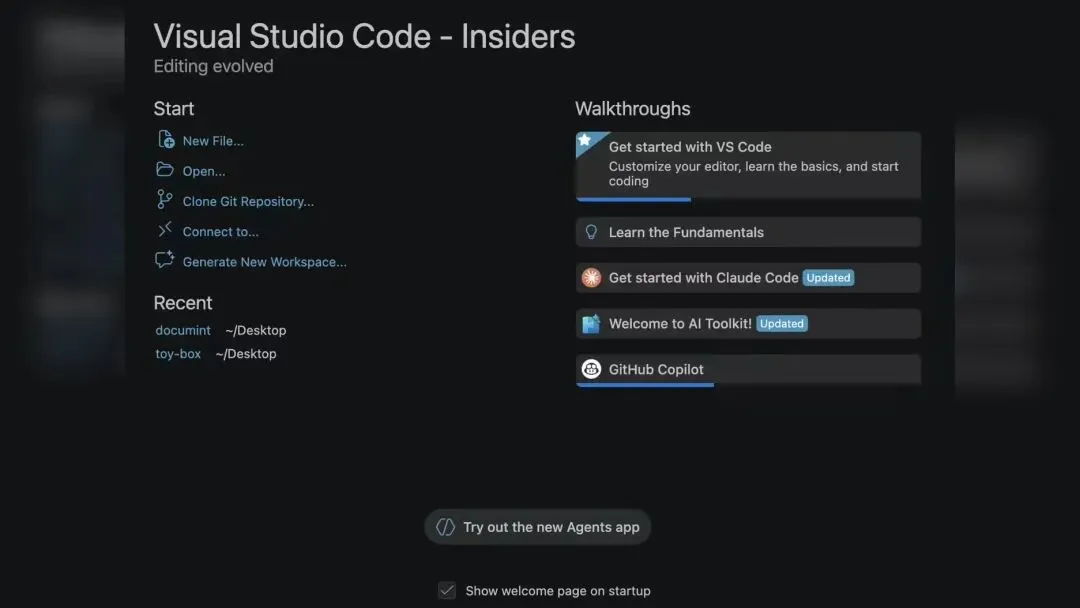Open recent folder documint

[183, 331]
